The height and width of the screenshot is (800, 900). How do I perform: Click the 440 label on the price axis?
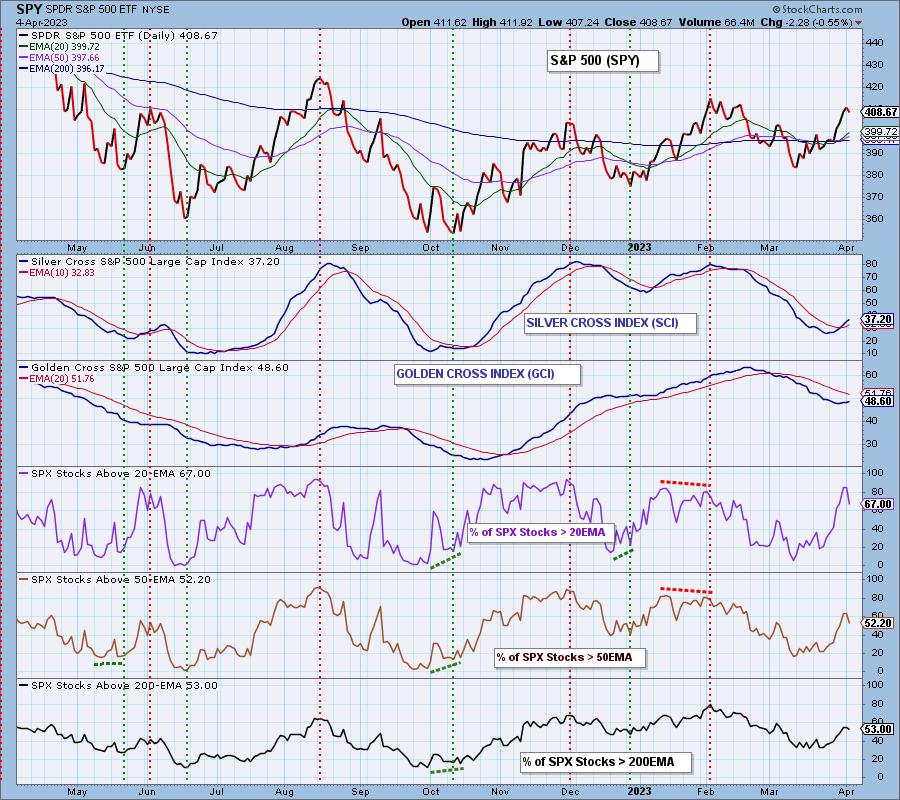point(875,42)
